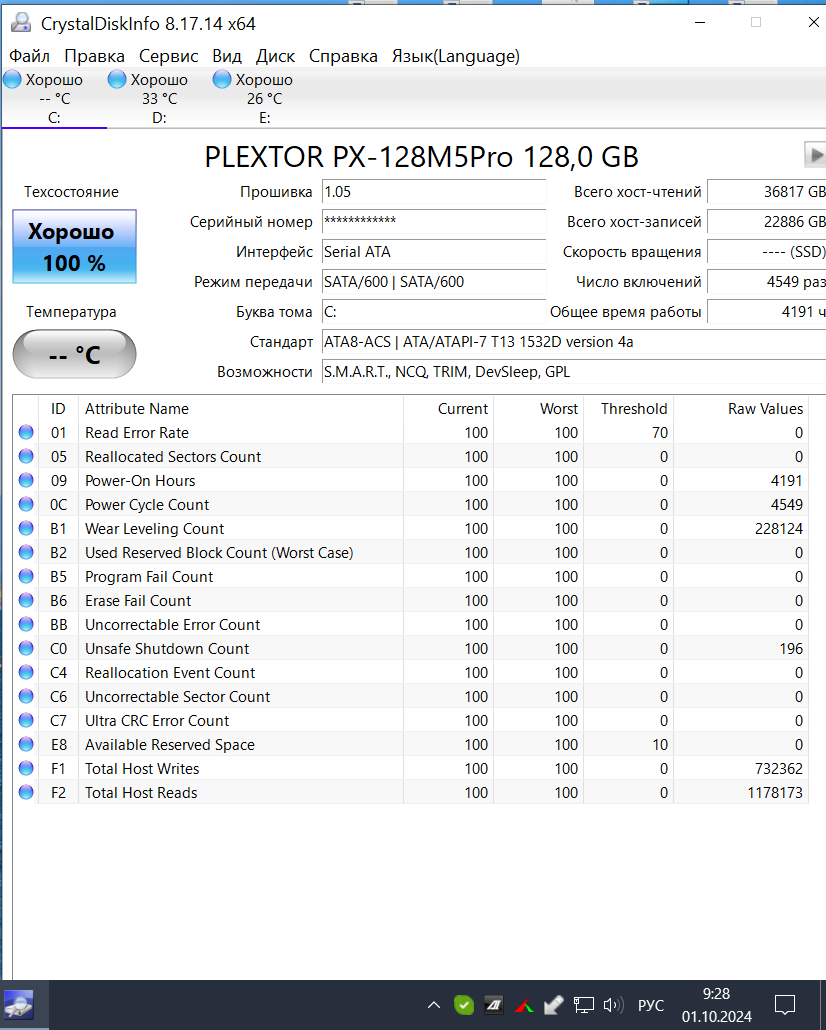Open the Сервис menu
Image resolution: width=826 pixels, height=1030 pixels.
tap(168, 56)
